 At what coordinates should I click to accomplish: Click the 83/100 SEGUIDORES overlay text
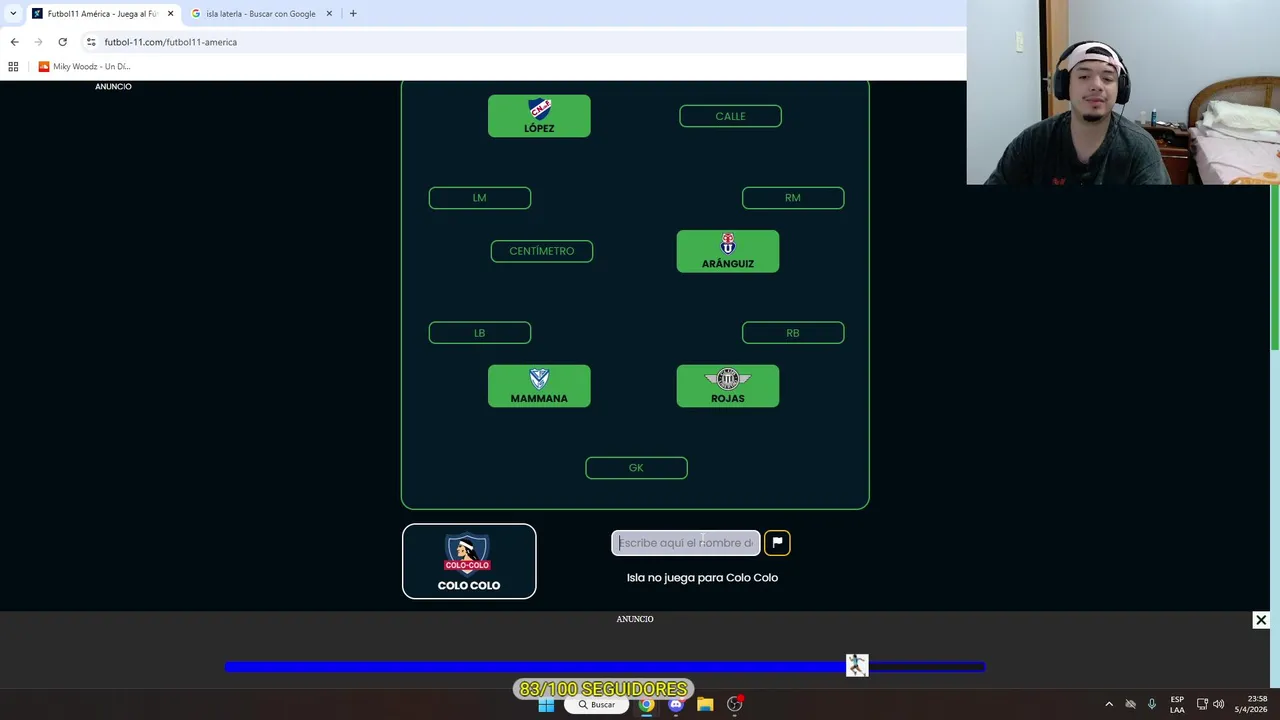click(x=604, y=689)
